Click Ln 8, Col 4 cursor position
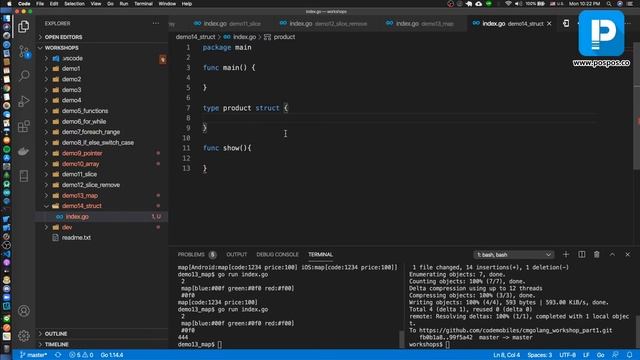The height and width of the screenshot is (360, 640). tap(507, 355)
